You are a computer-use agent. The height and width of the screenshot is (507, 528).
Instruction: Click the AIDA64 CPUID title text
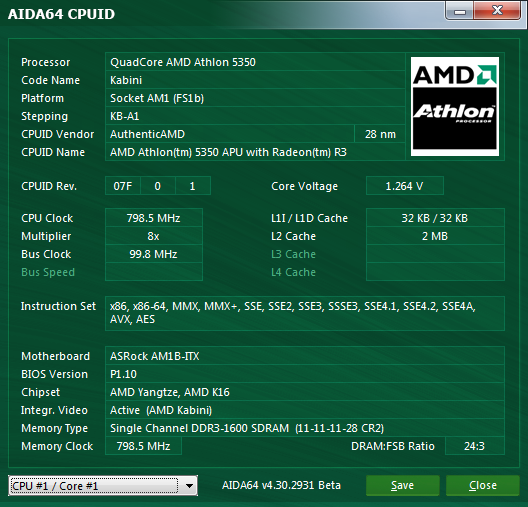[x=61, y=14]
